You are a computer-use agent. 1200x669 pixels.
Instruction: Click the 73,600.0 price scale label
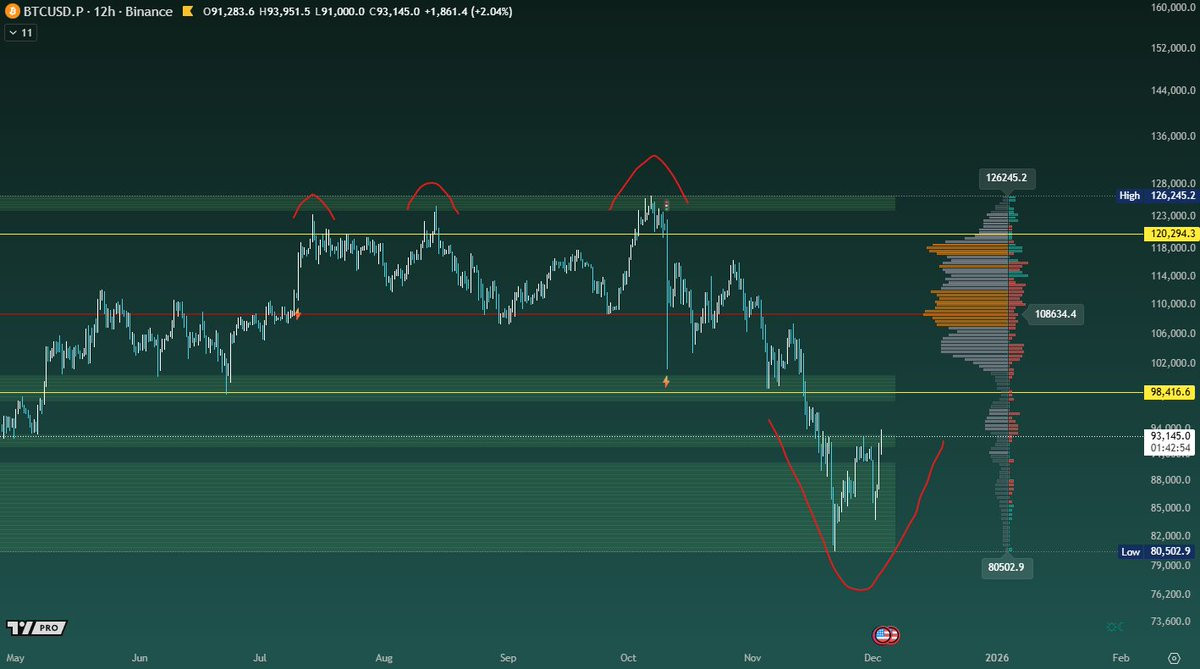point(1170,622)
